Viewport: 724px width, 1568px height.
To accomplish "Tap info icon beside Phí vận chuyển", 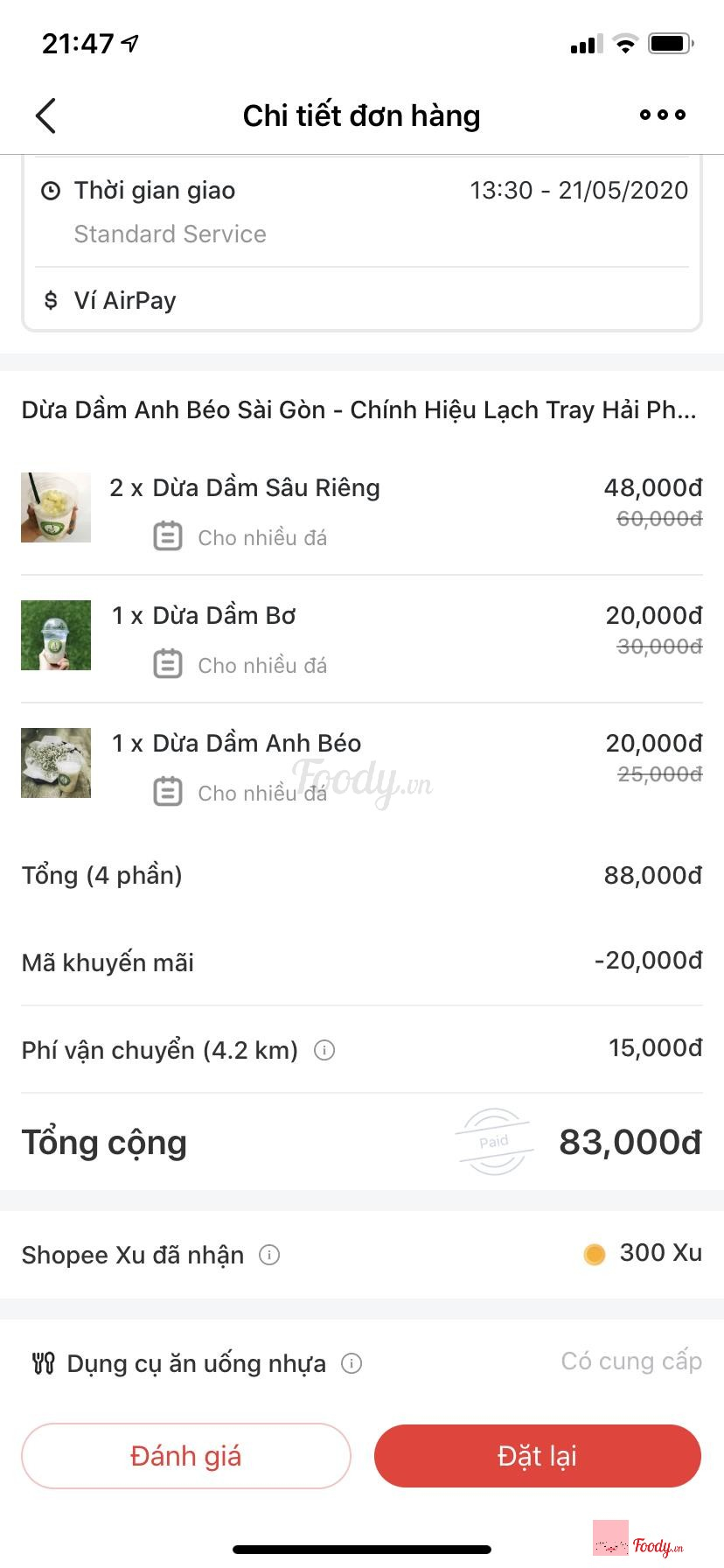I will (x=324, y=1050).
